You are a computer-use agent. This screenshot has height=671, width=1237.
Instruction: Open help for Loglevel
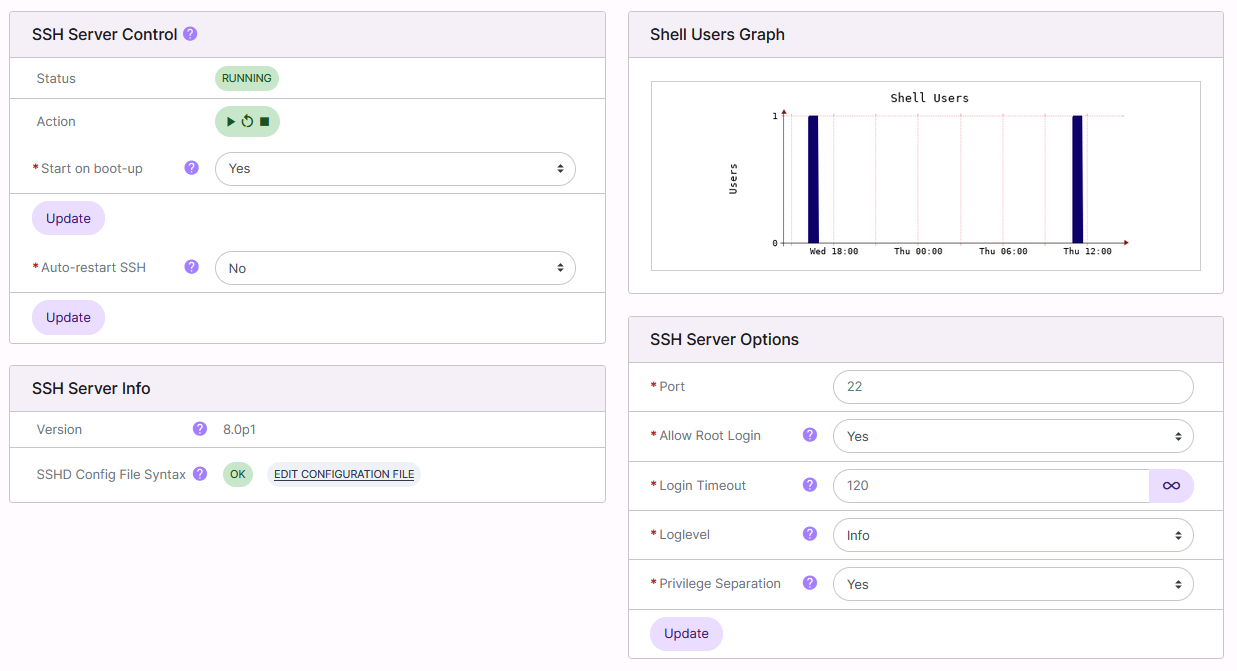point(809,533)
